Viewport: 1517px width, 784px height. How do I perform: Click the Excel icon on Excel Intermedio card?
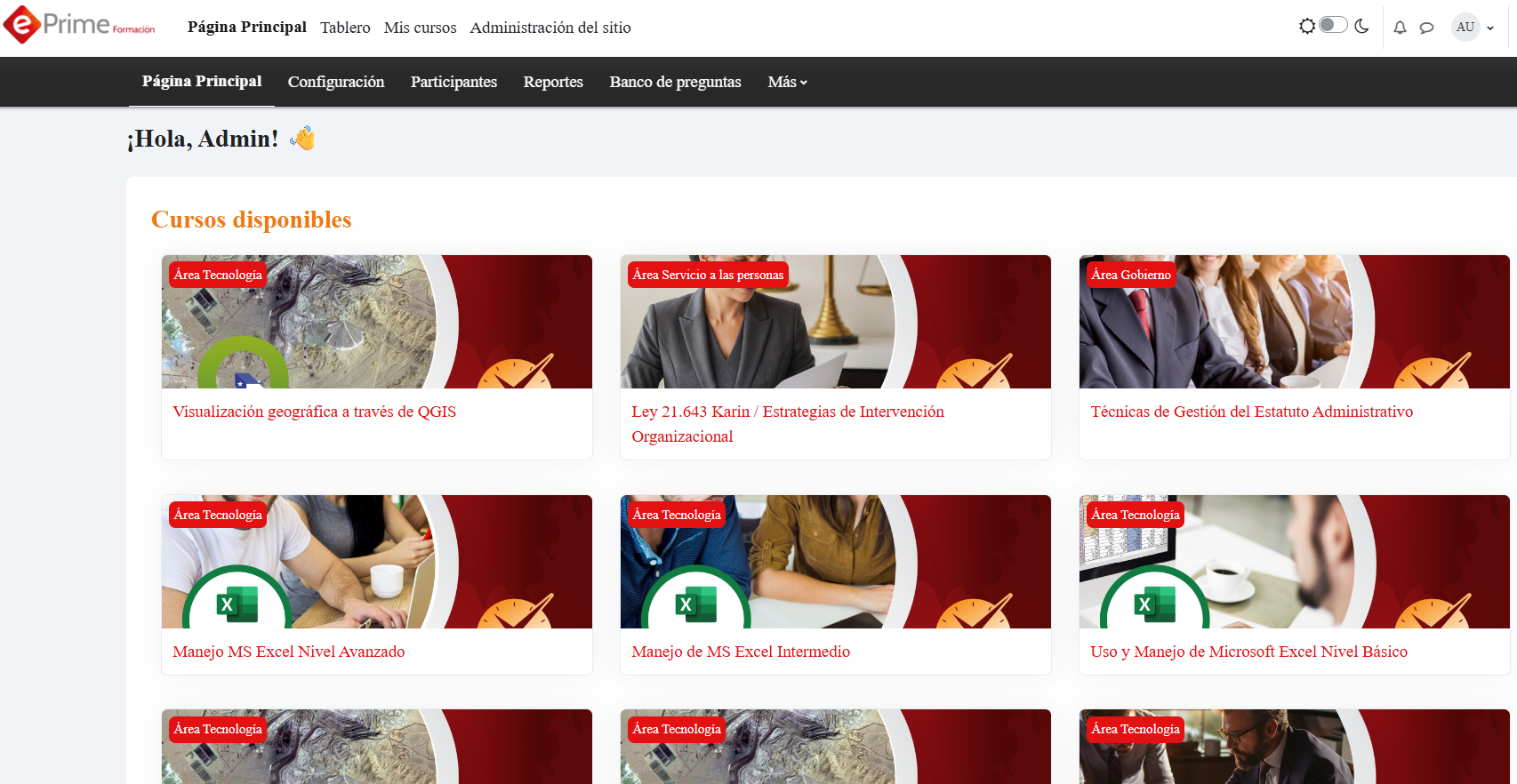pos(696,604)
